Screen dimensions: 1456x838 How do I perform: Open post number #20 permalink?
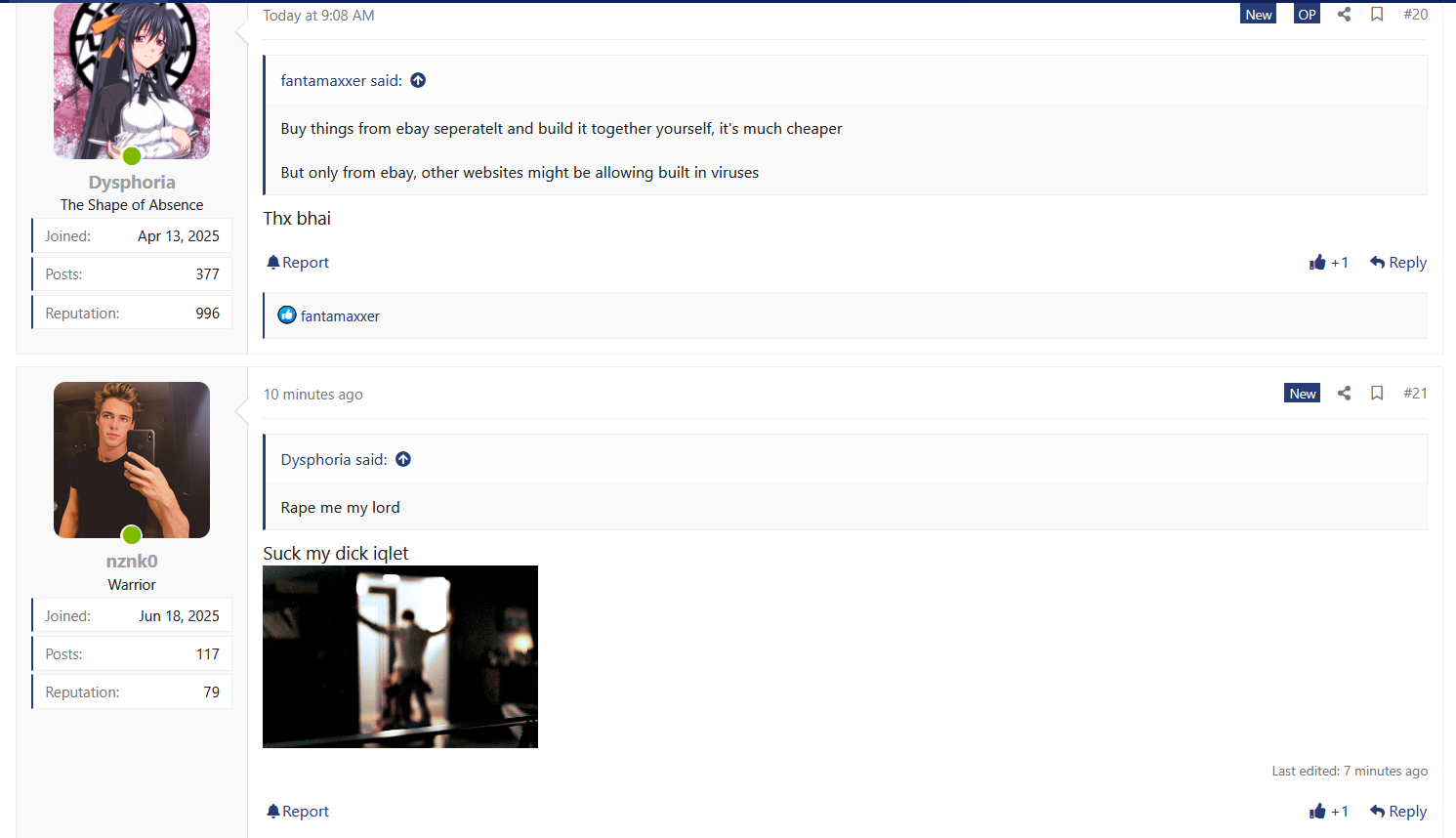(x=1415, y=15)
